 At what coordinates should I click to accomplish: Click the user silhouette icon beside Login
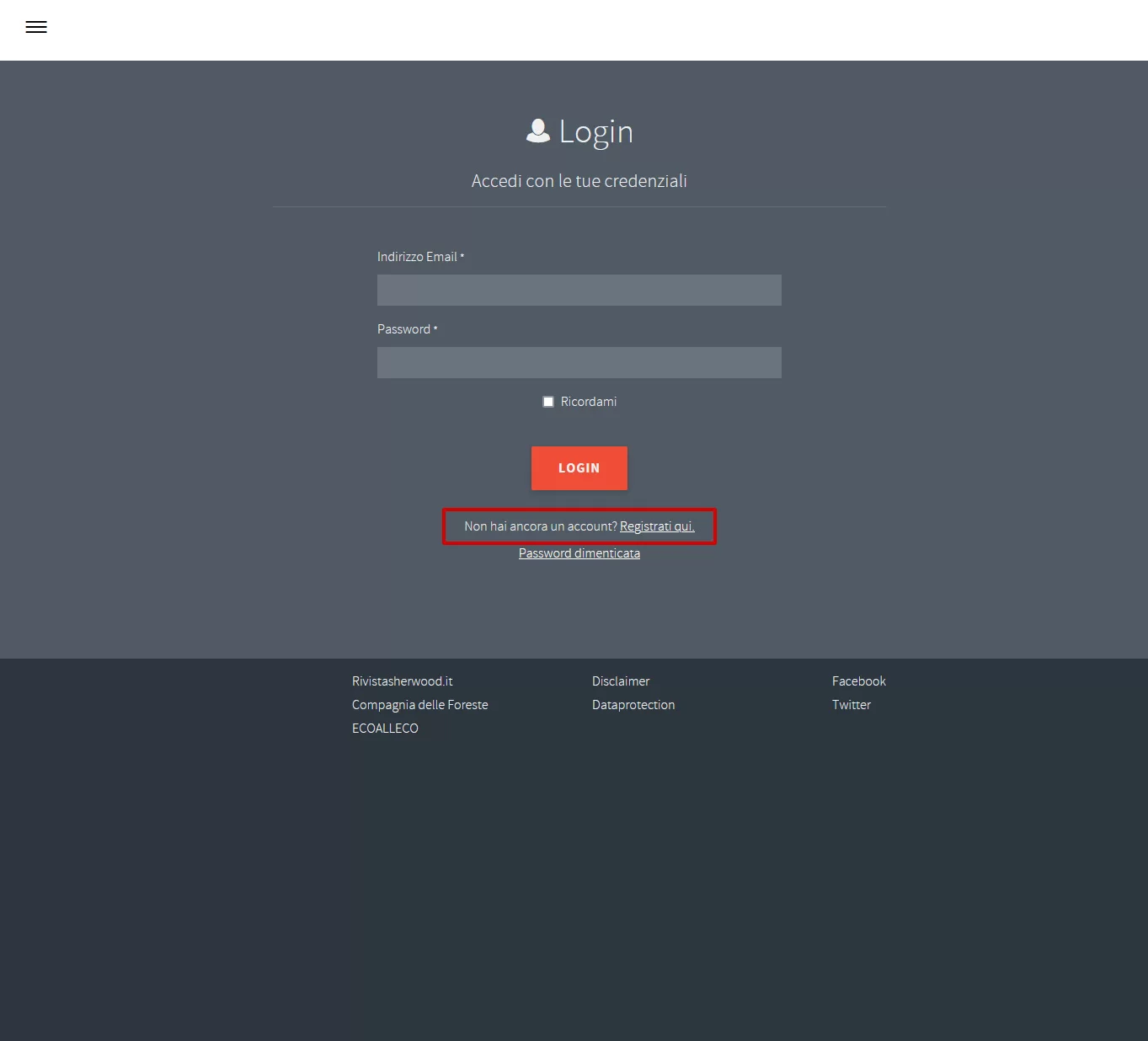[x=537, y=131]
